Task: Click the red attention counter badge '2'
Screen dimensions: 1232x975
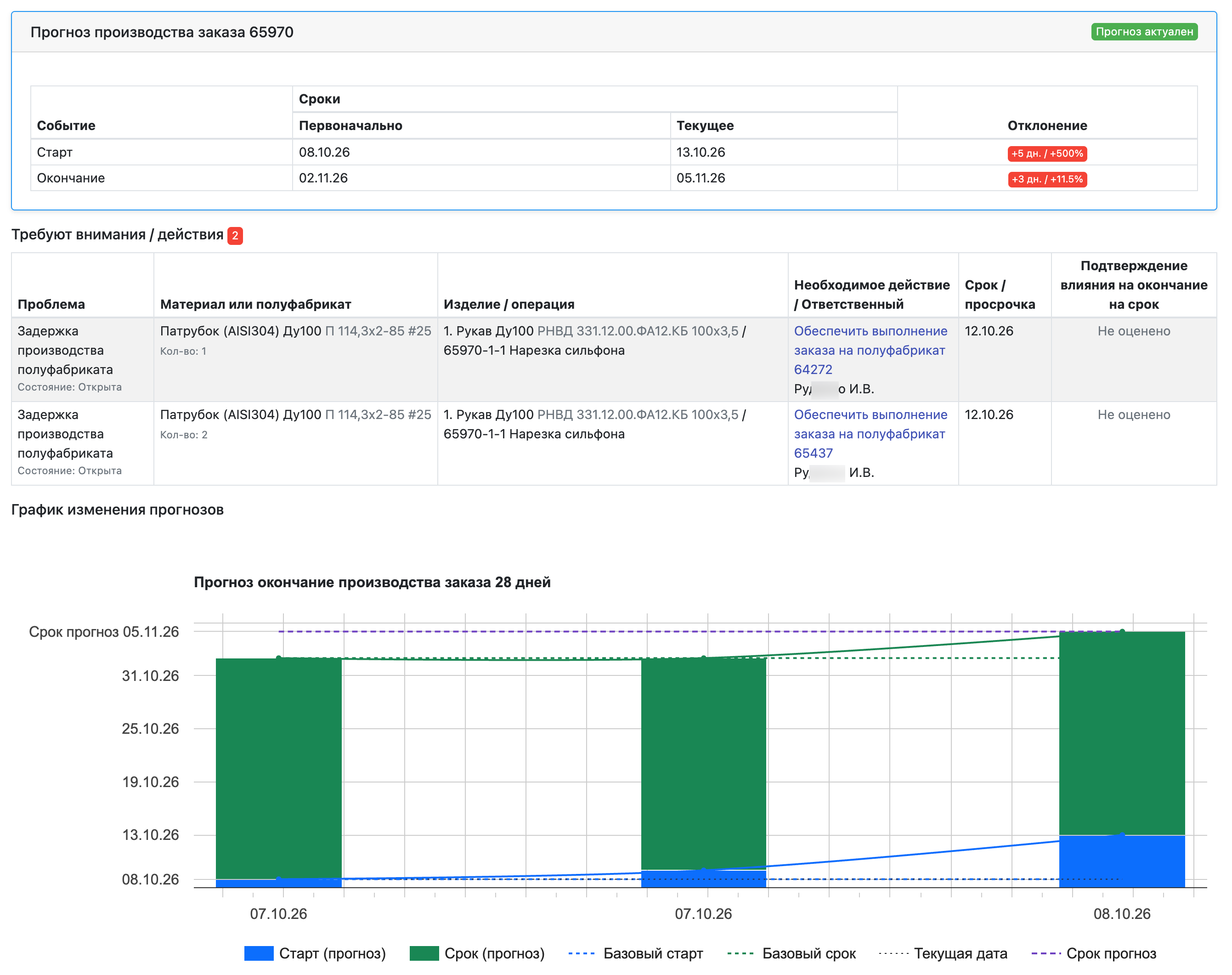Action: point(235,235)
